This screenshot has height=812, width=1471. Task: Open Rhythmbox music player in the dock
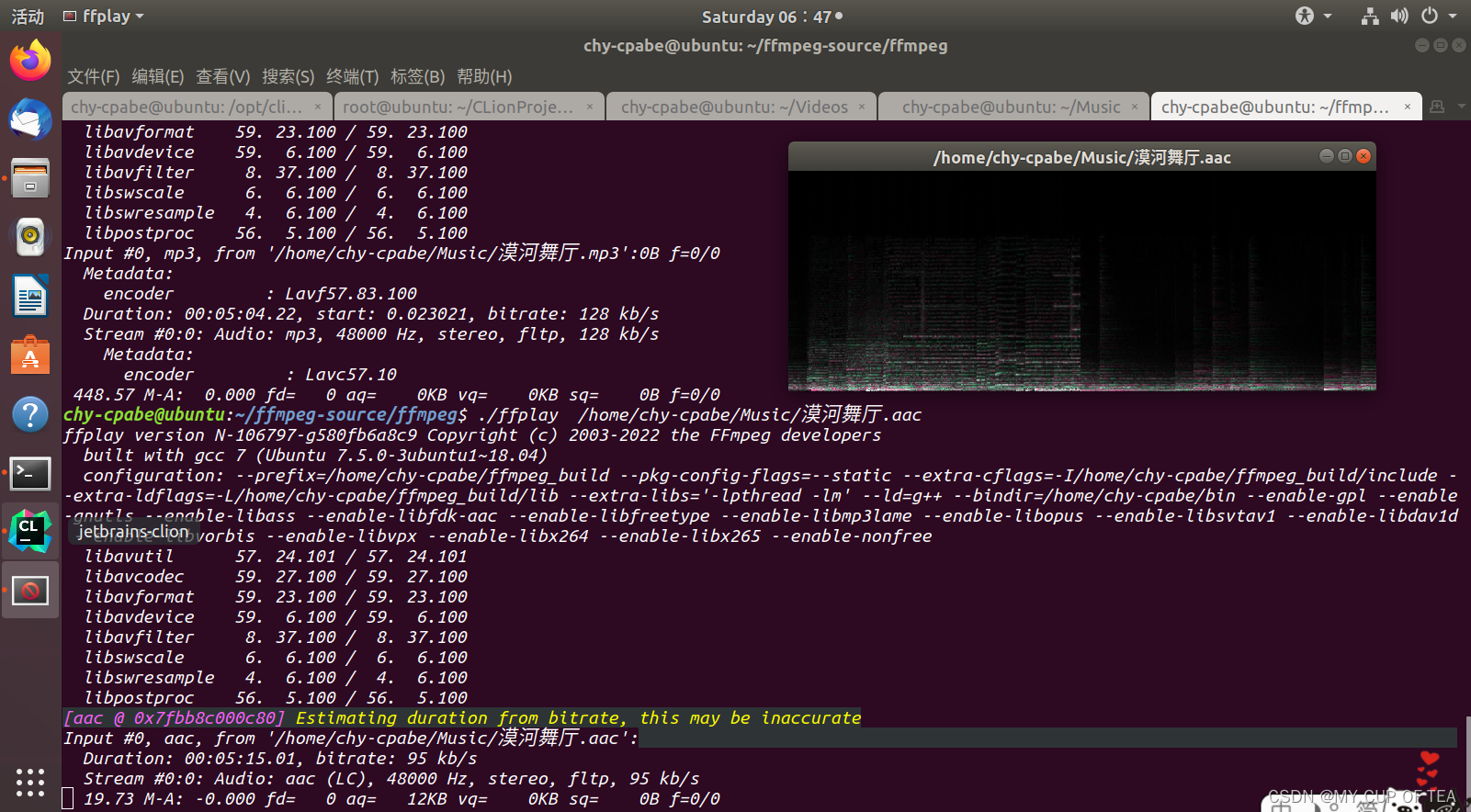[x=30, y=237]
